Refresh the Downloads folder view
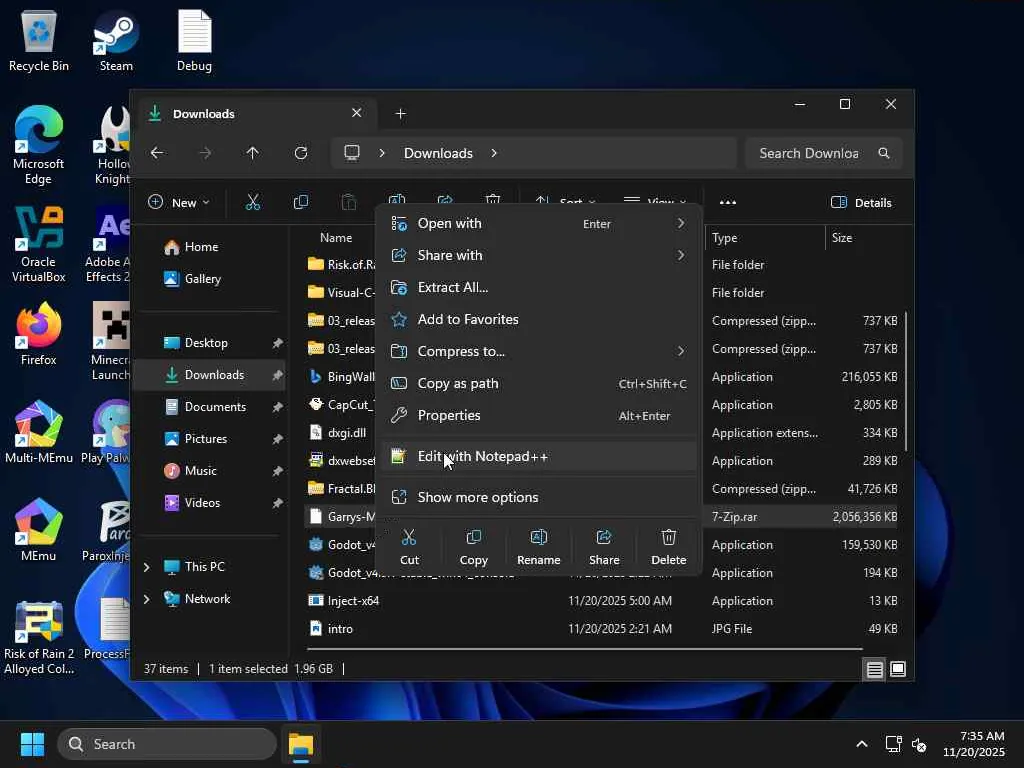 click(x=301, y=153)
